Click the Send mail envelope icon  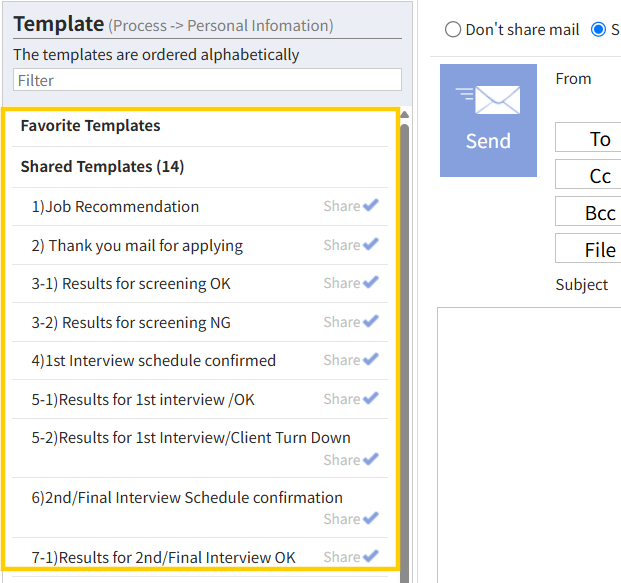coord(488,120)
